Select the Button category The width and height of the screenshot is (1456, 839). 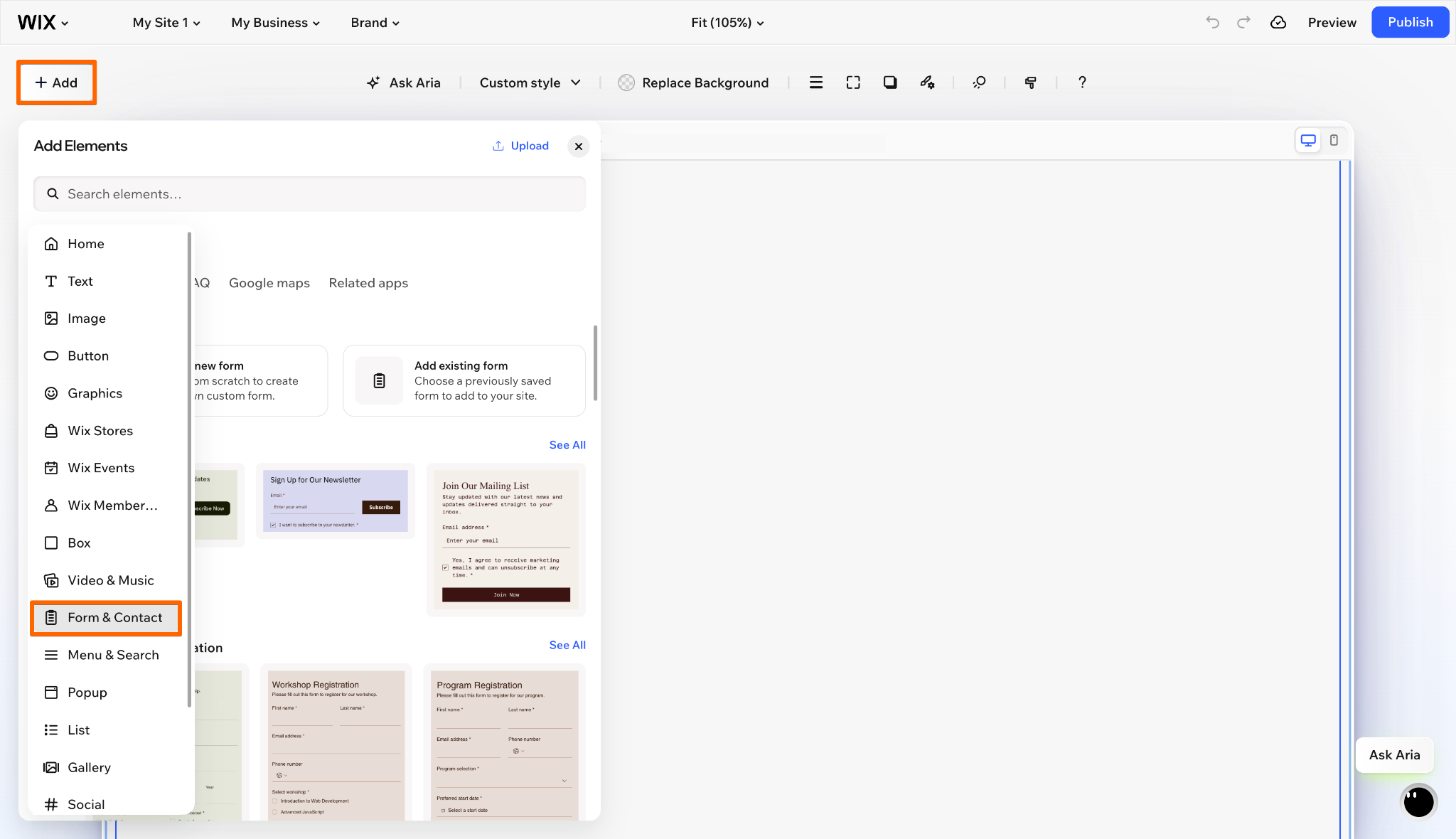coord(107,356)
